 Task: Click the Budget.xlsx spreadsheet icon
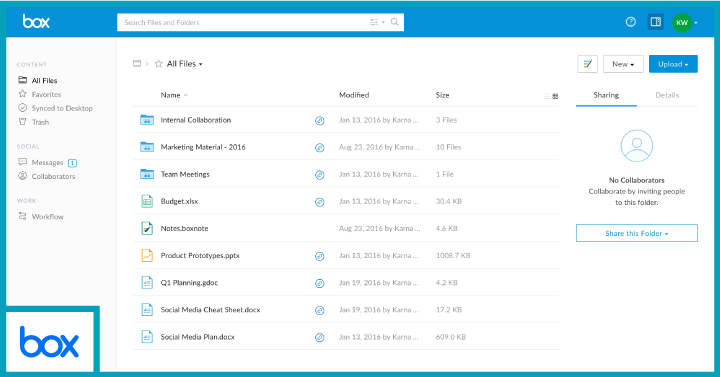(146, 201)
